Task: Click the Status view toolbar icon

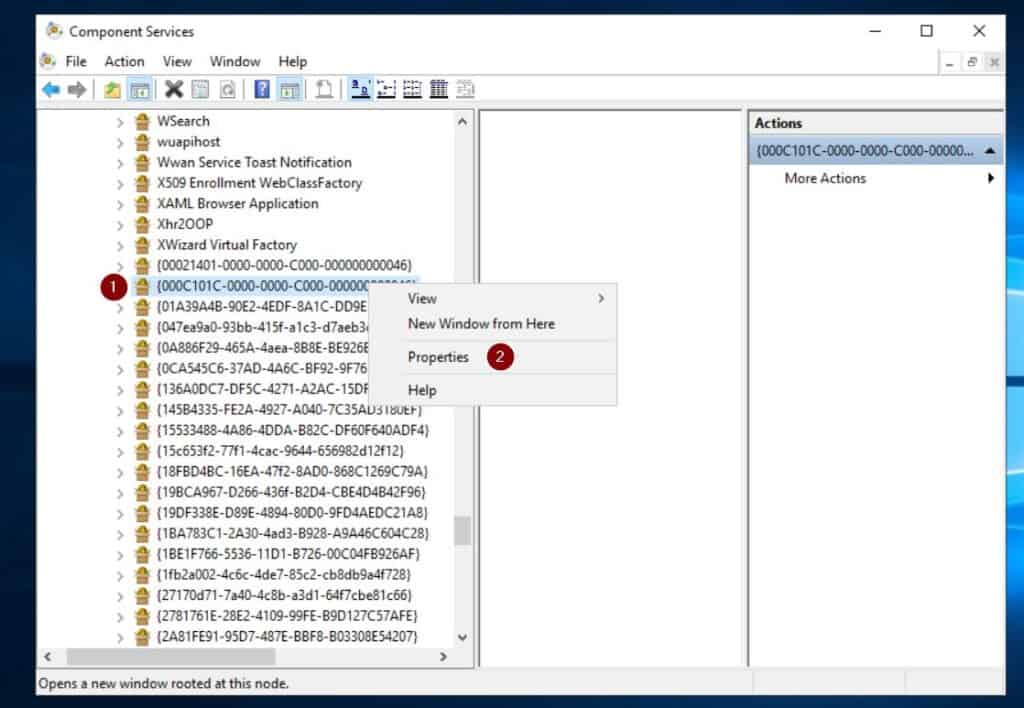Action: [465, 89]
